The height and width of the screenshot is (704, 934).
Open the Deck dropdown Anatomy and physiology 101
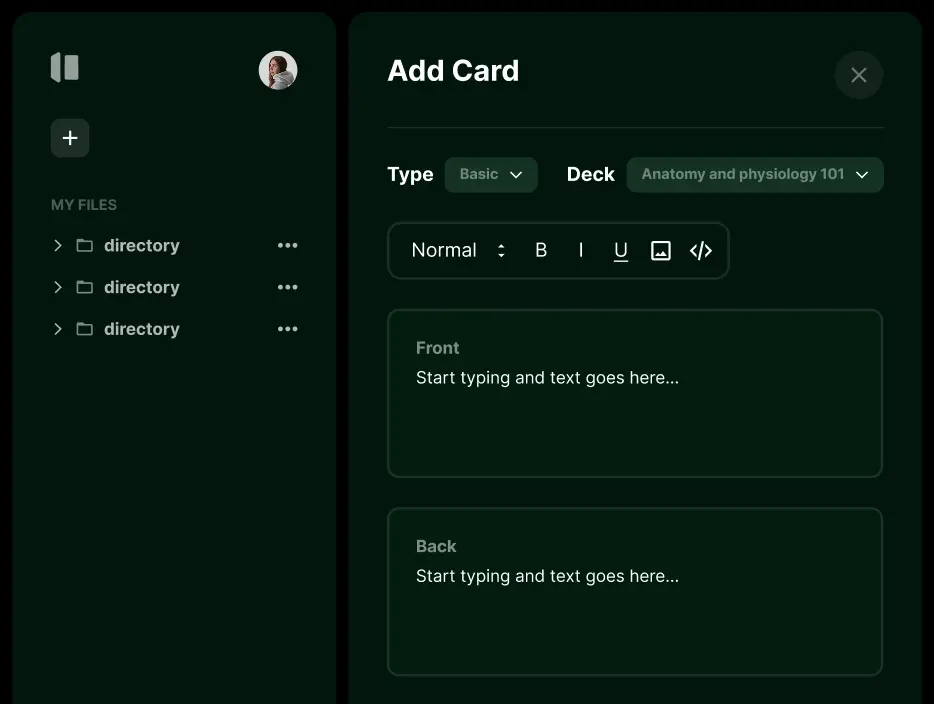coord(755,175)
